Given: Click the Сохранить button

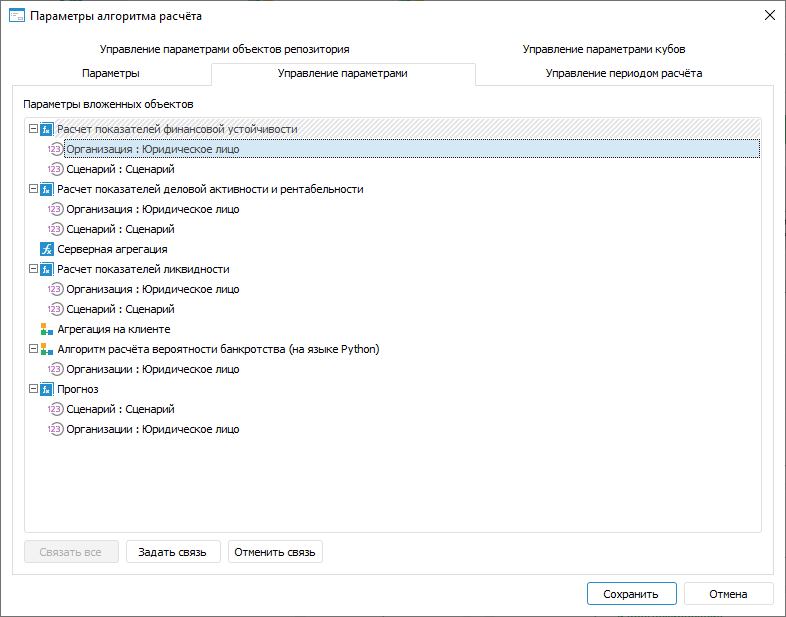Looking at the screenshot, I should [x=631, y=594].
